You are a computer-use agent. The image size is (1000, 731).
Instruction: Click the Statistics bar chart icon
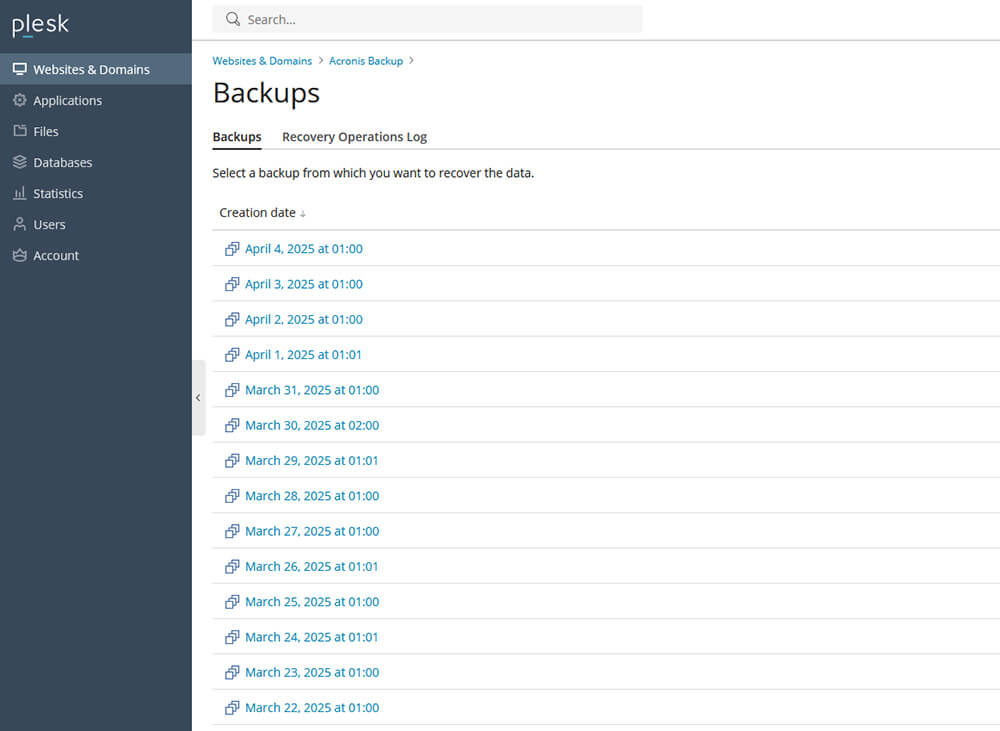coord(20,193)
